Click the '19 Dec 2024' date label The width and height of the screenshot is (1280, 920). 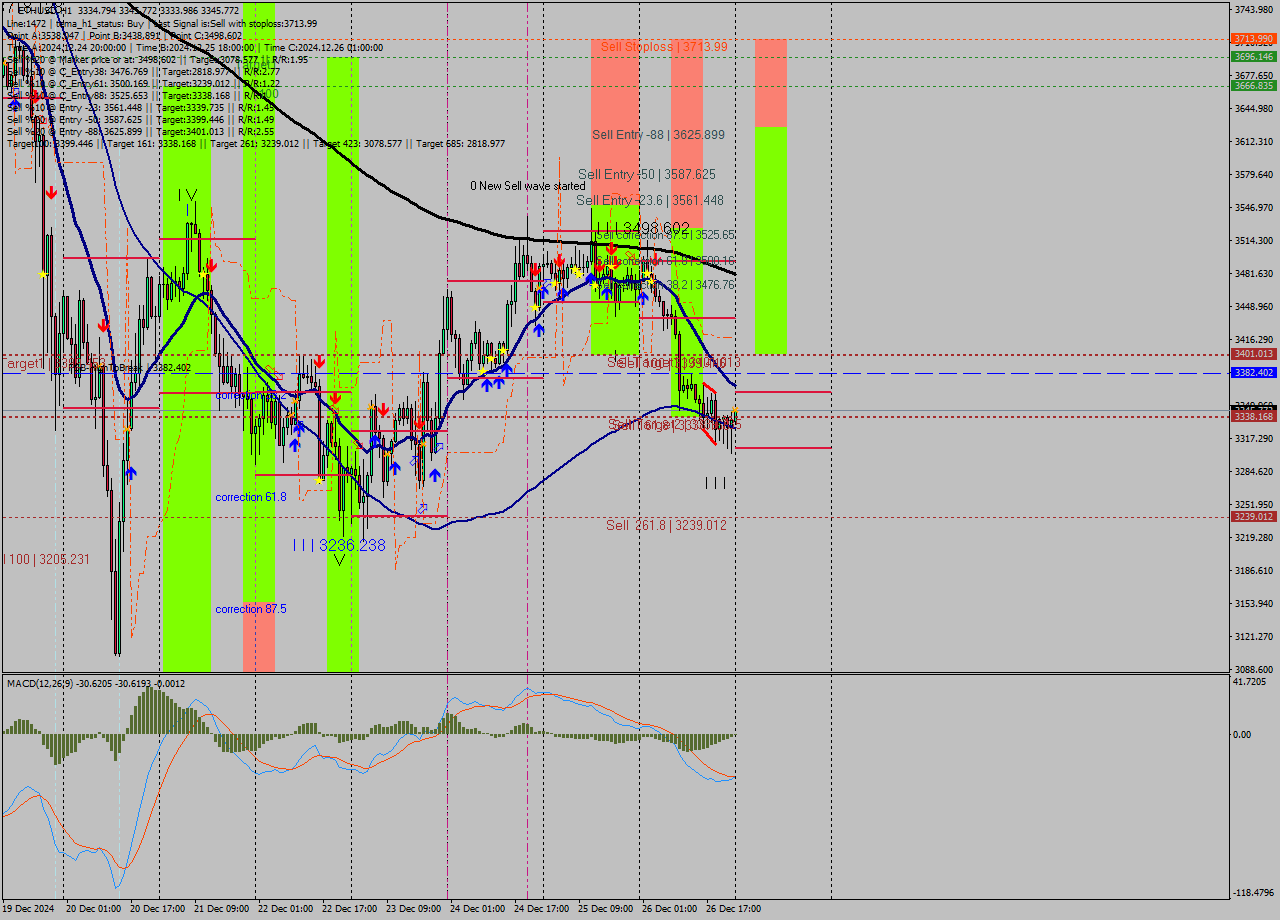(x=30, y=909)
